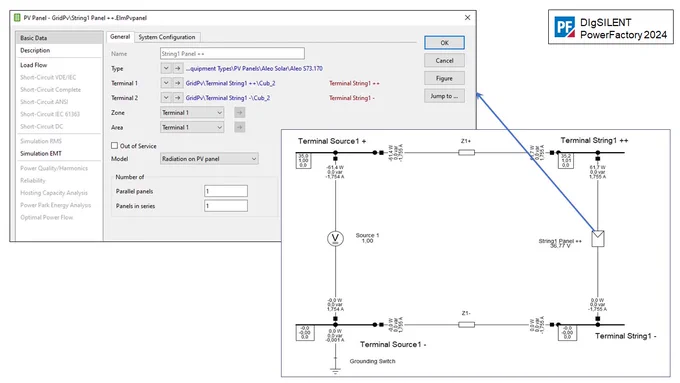Click the Type edit arrow icon

177,69
